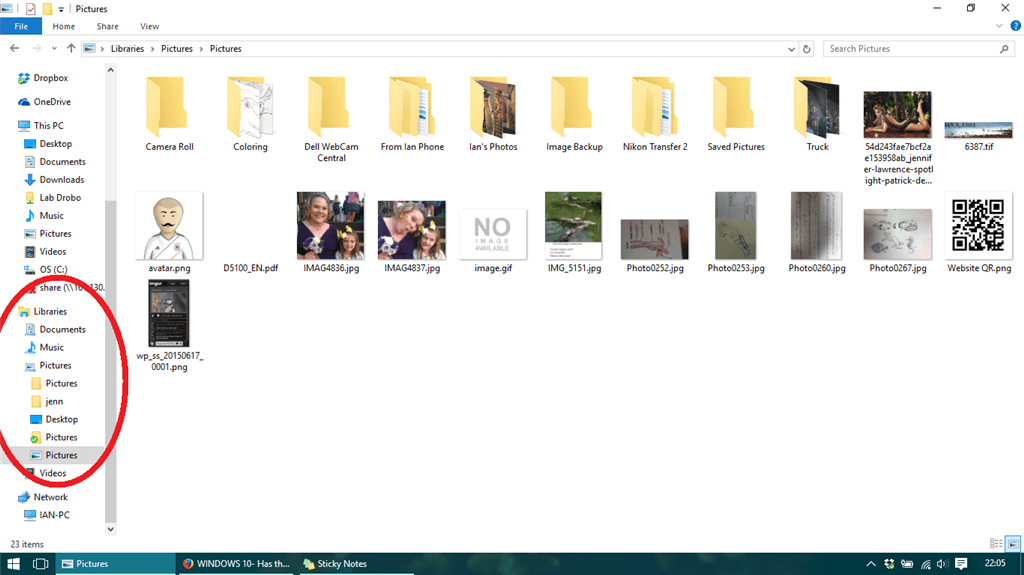Open Task View from the taskbar
This screenshot has height=575, width=1024.
pos(41,564)
